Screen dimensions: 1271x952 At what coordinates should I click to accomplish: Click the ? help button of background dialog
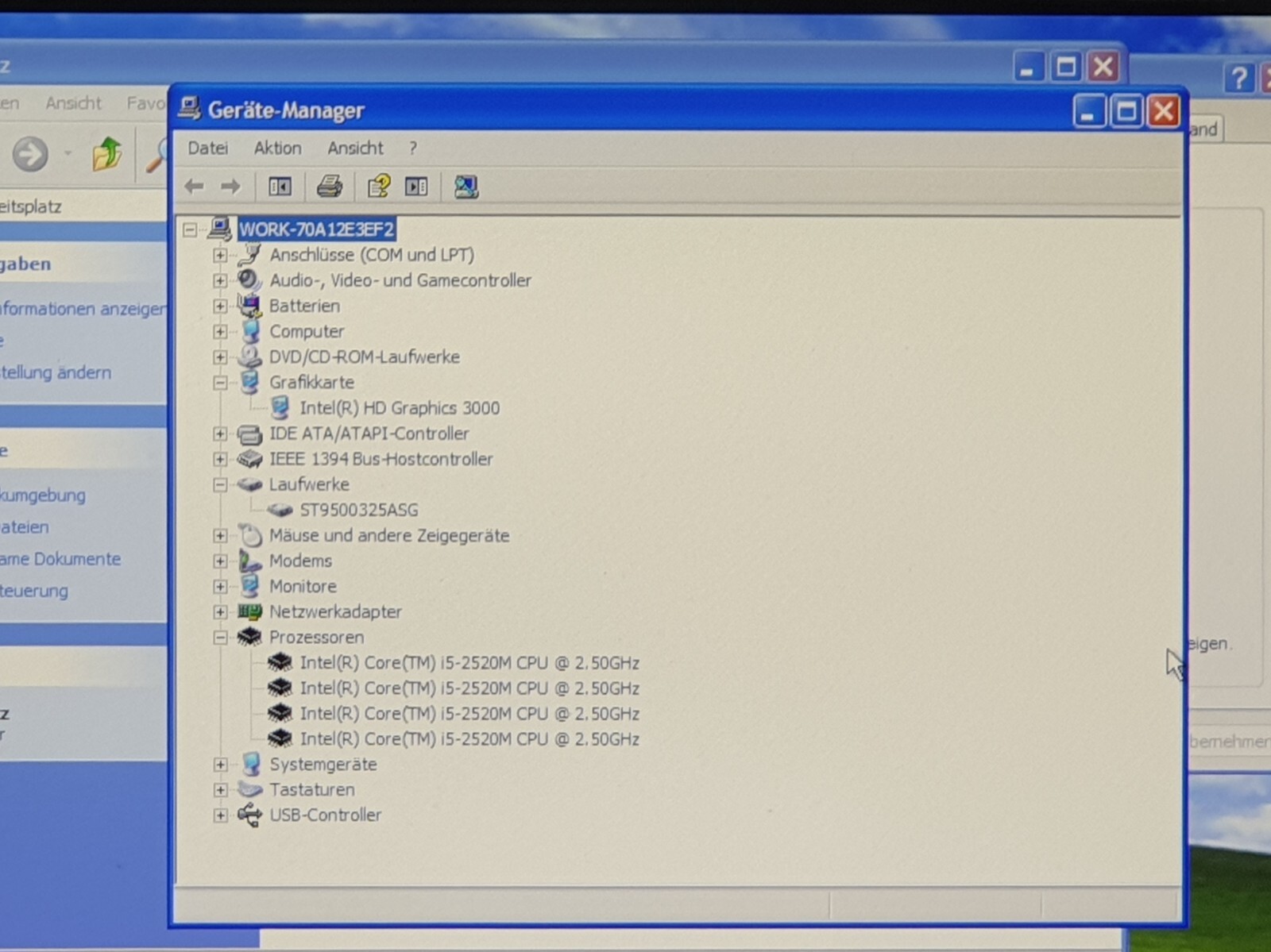coord(1238,78)
